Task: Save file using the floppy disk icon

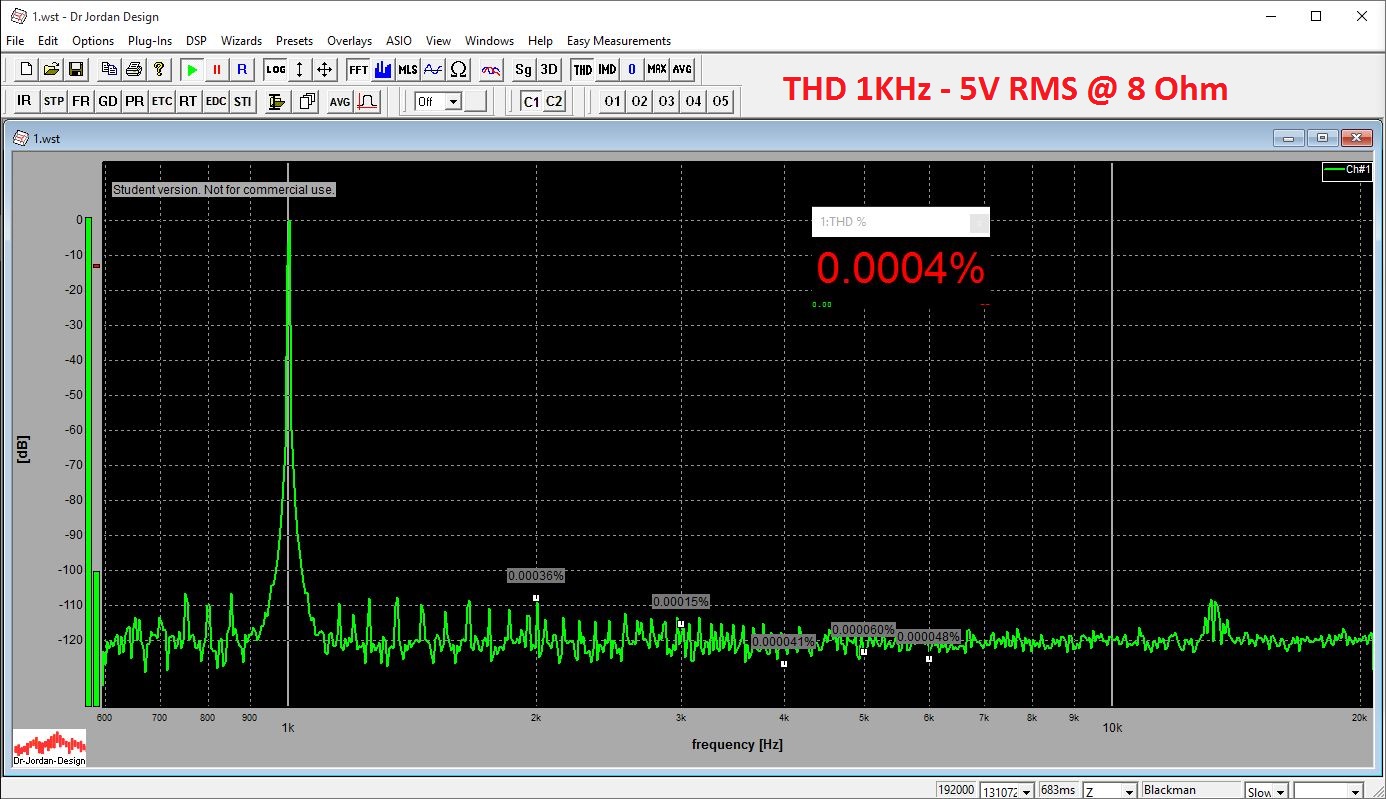Action: point(76,70)
